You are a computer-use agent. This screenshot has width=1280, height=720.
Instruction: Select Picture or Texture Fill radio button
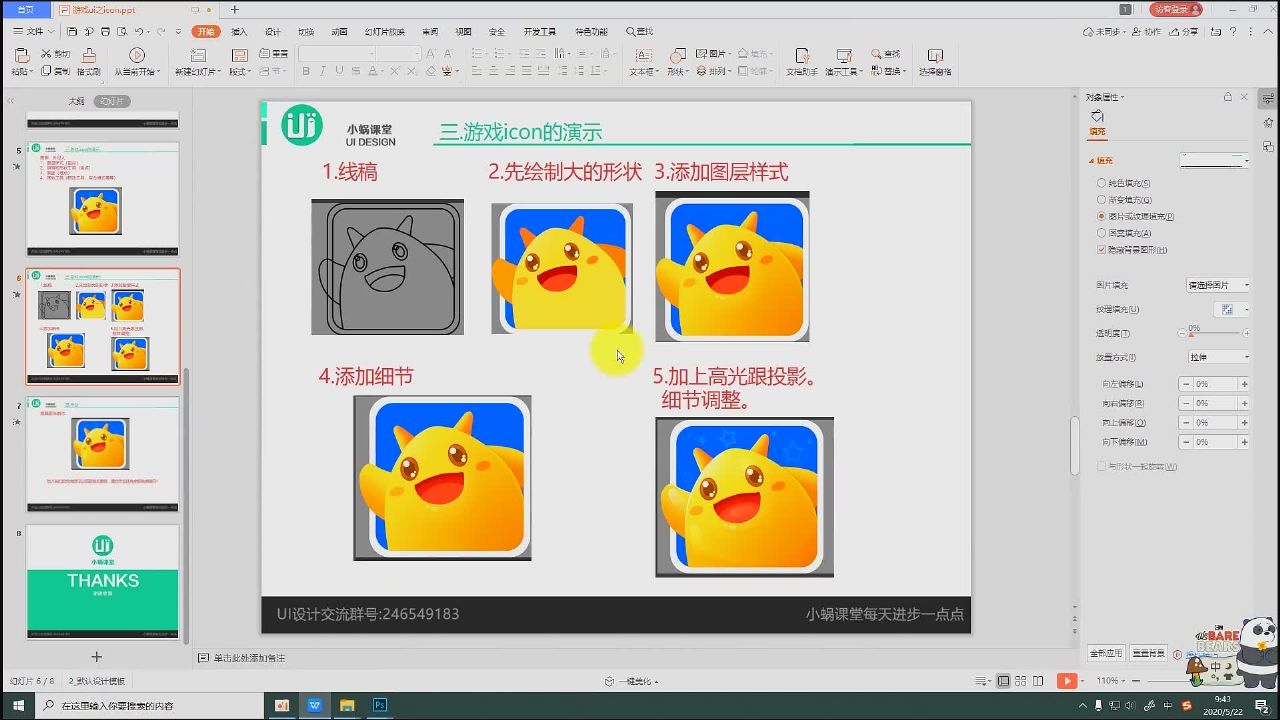1101,216
